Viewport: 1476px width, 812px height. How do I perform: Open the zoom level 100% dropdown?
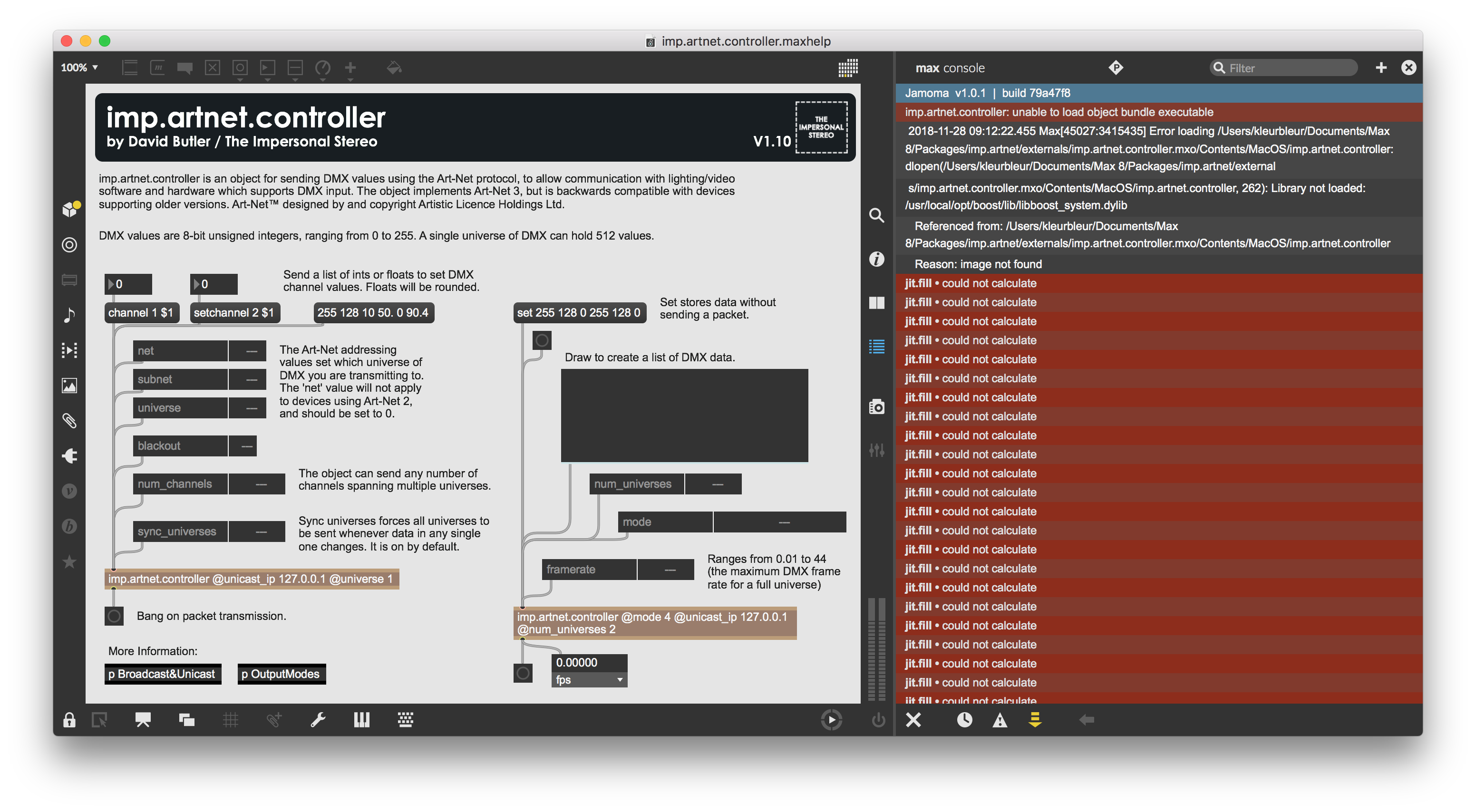click(79, 68)
